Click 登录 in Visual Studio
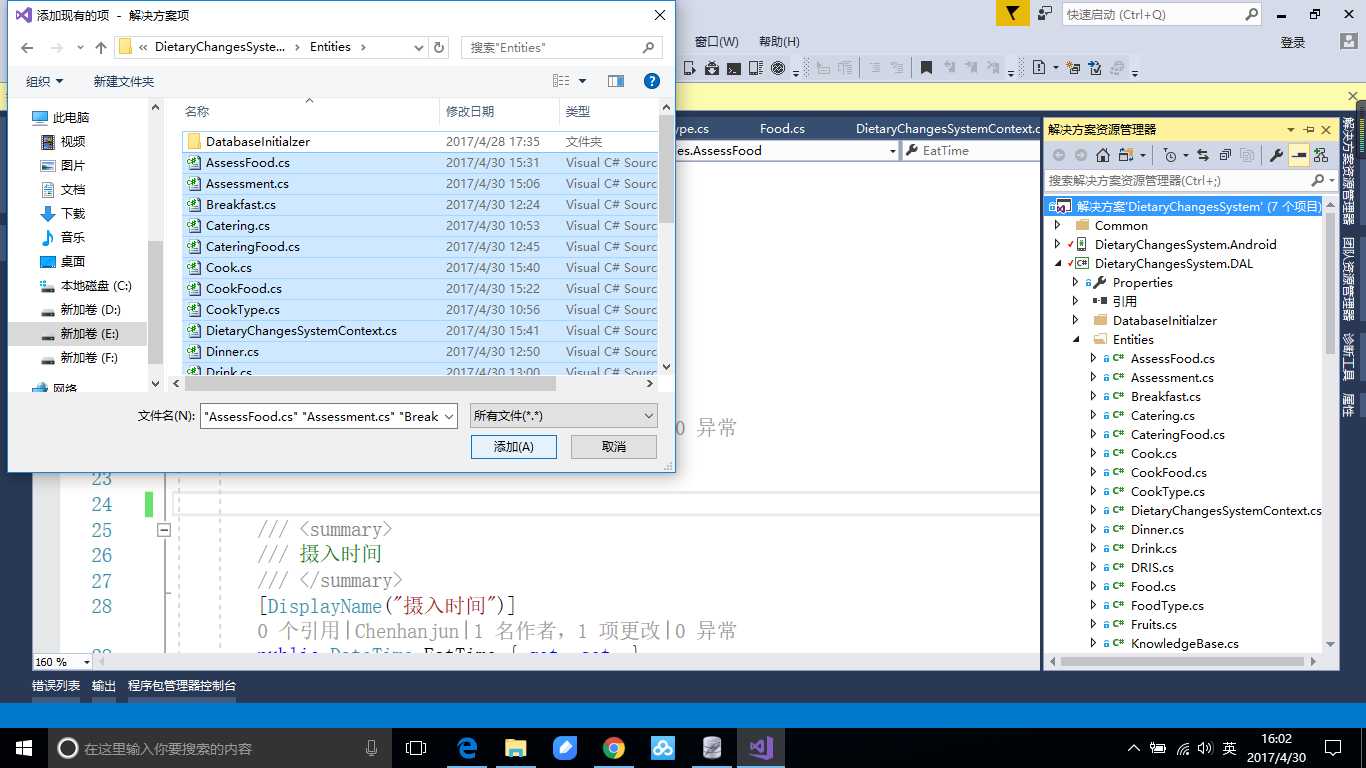Screen dimensions: 1366x768 pyautogui.click(x=1293, y=42)
